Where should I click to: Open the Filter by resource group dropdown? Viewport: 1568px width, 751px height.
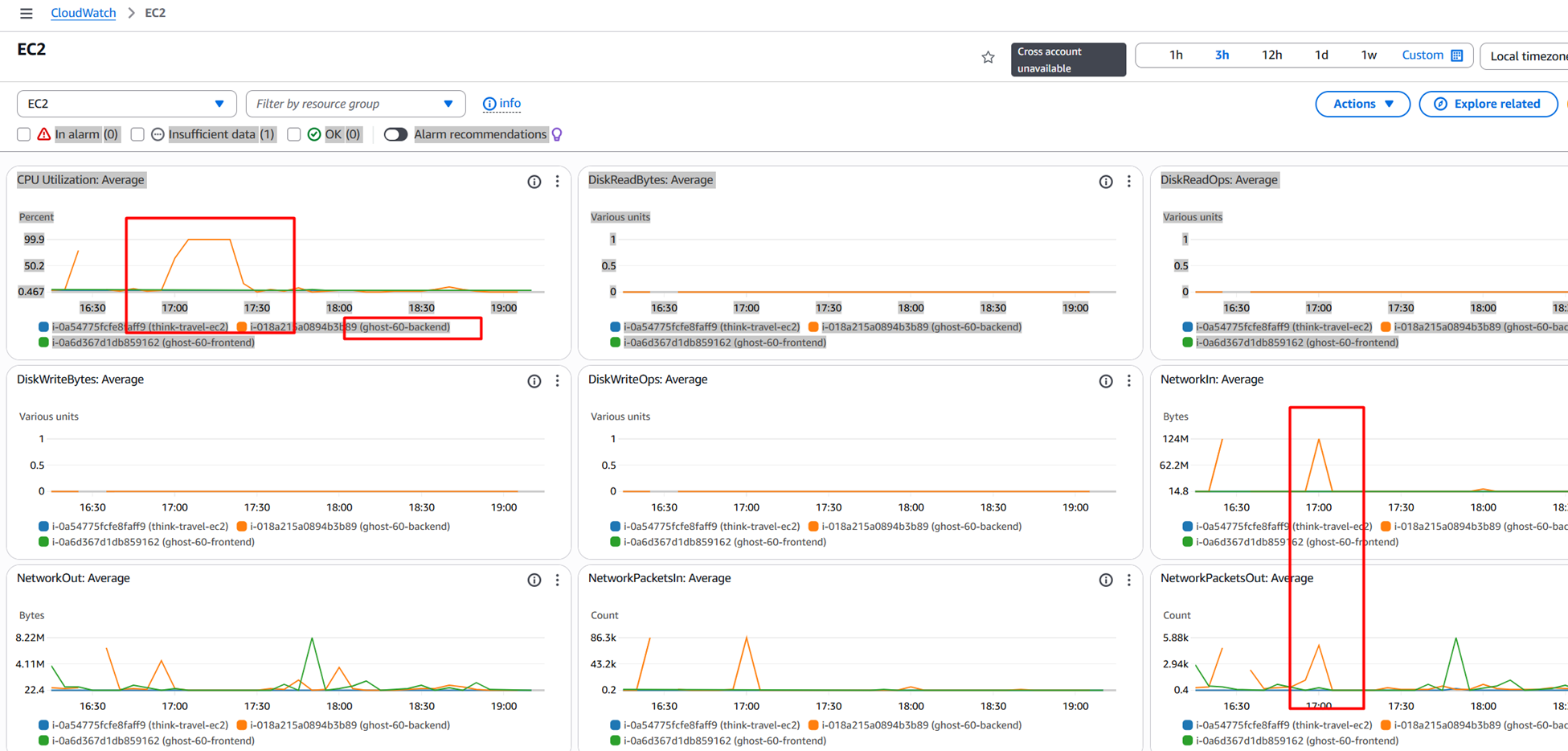tap(355, 104)
